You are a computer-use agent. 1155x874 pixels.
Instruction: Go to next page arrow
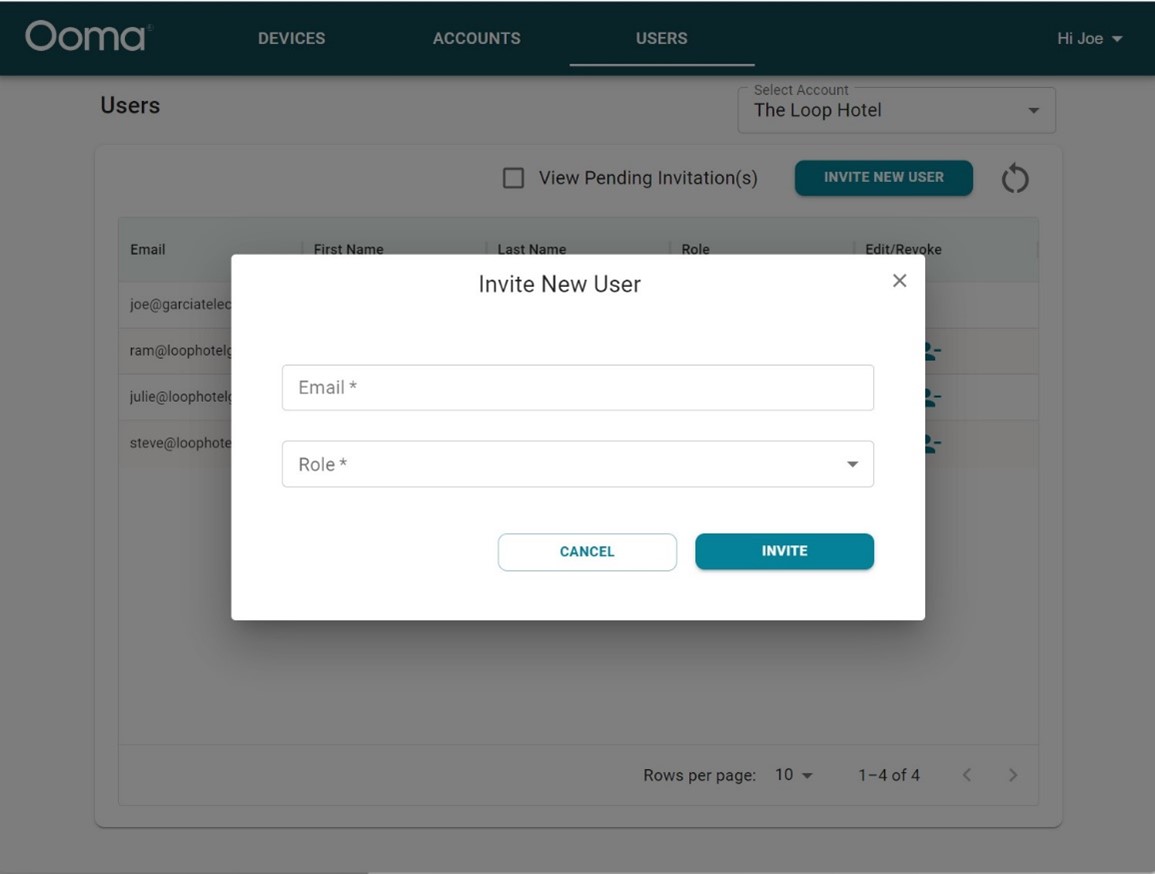pyautogui.click(x=1013, y=775)
